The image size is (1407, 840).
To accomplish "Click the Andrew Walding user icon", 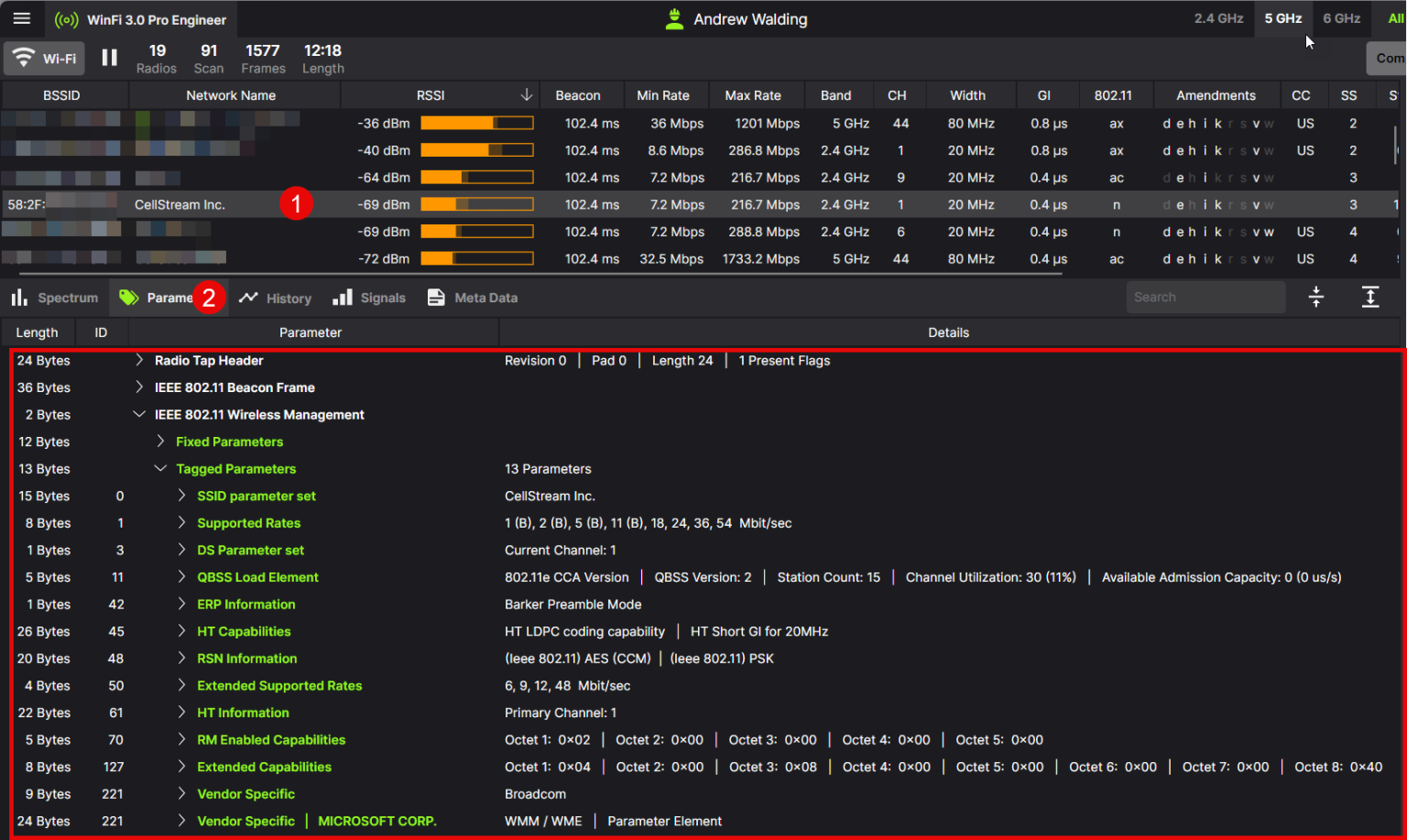I will [673, 18].
